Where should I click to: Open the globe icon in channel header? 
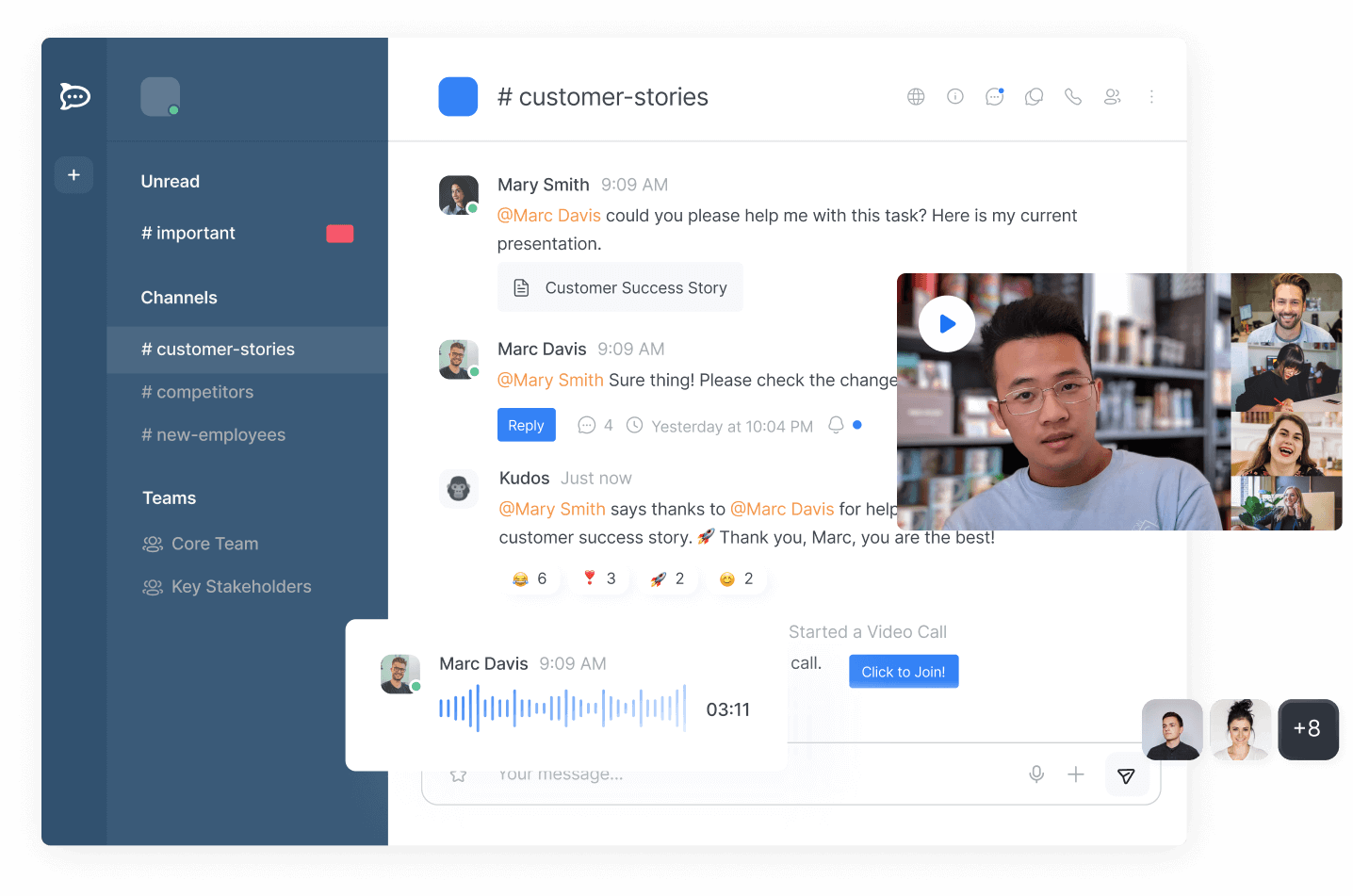(916, 97)
